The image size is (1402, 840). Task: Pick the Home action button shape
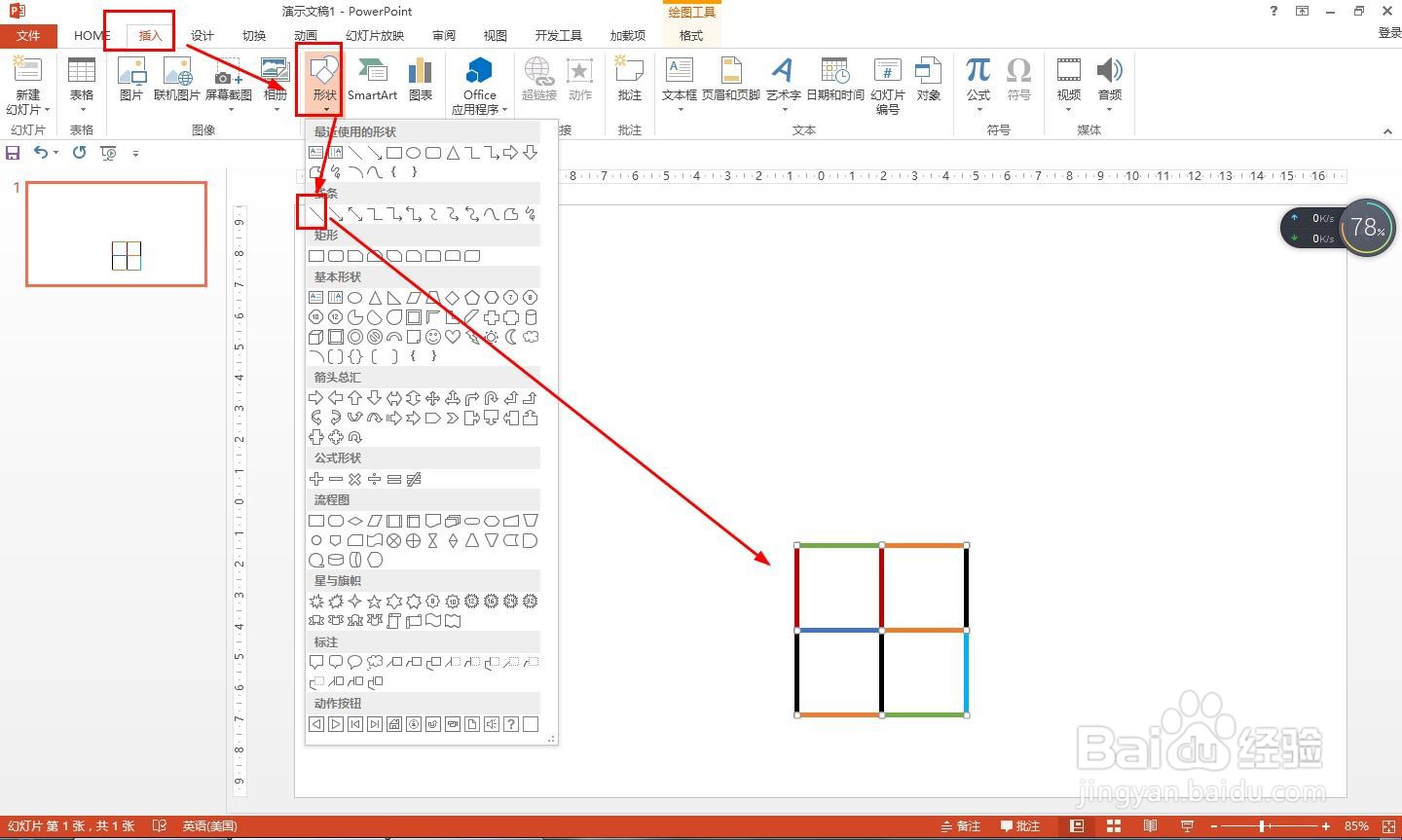[394, 724]
